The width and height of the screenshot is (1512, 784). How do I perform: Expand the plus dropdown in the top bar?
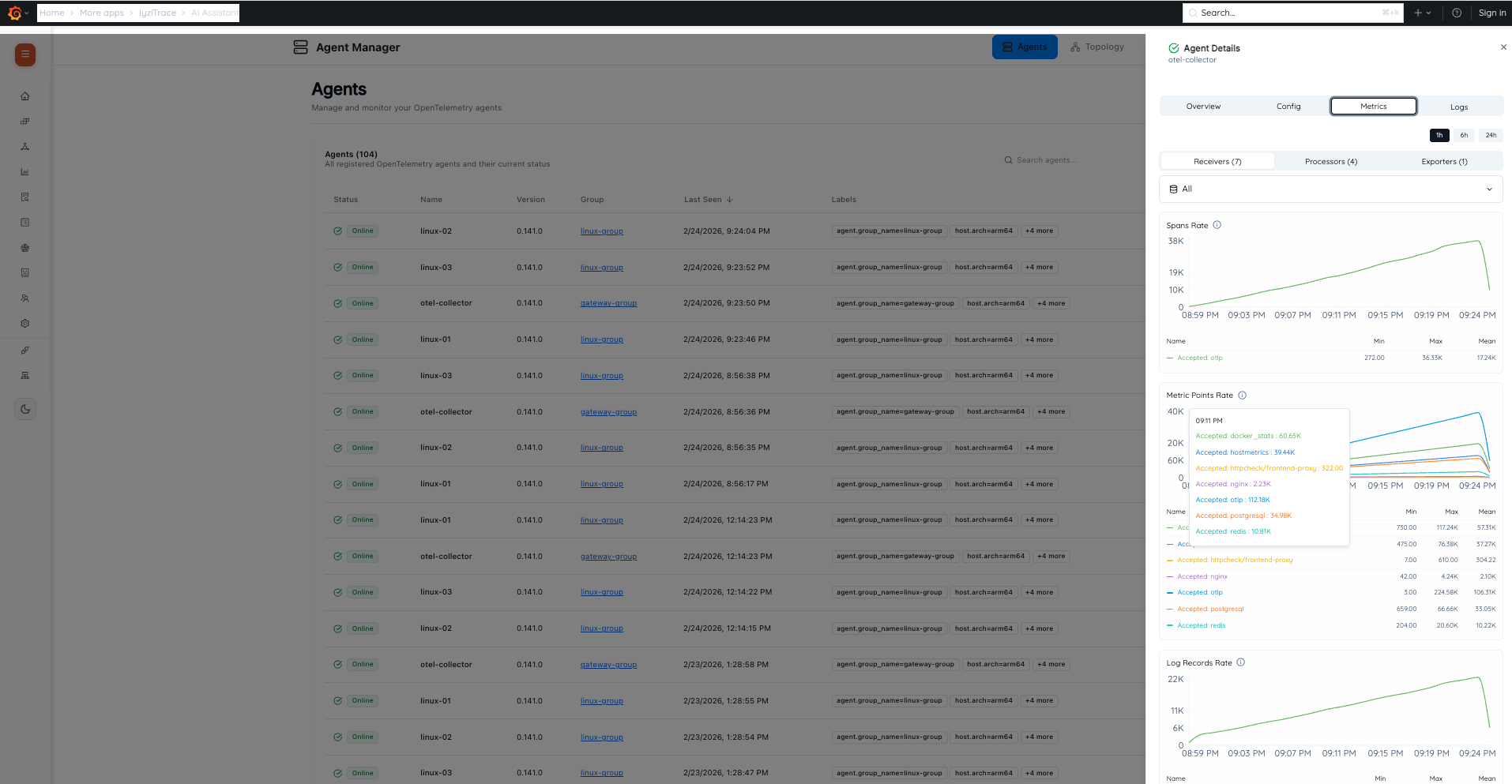click(1423, 13)
